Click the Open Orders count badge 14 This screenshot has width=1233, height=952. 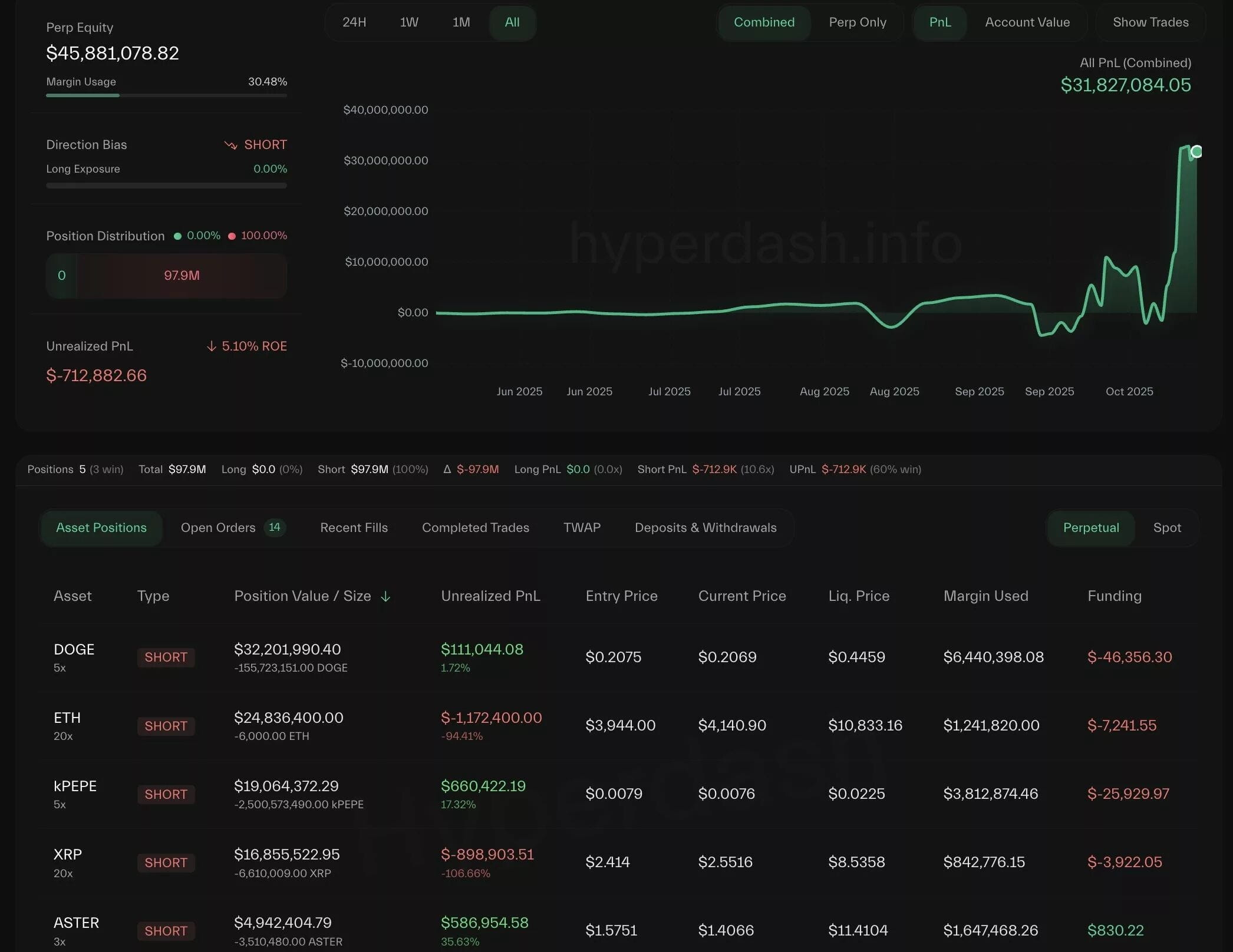[x=275, y=527]
